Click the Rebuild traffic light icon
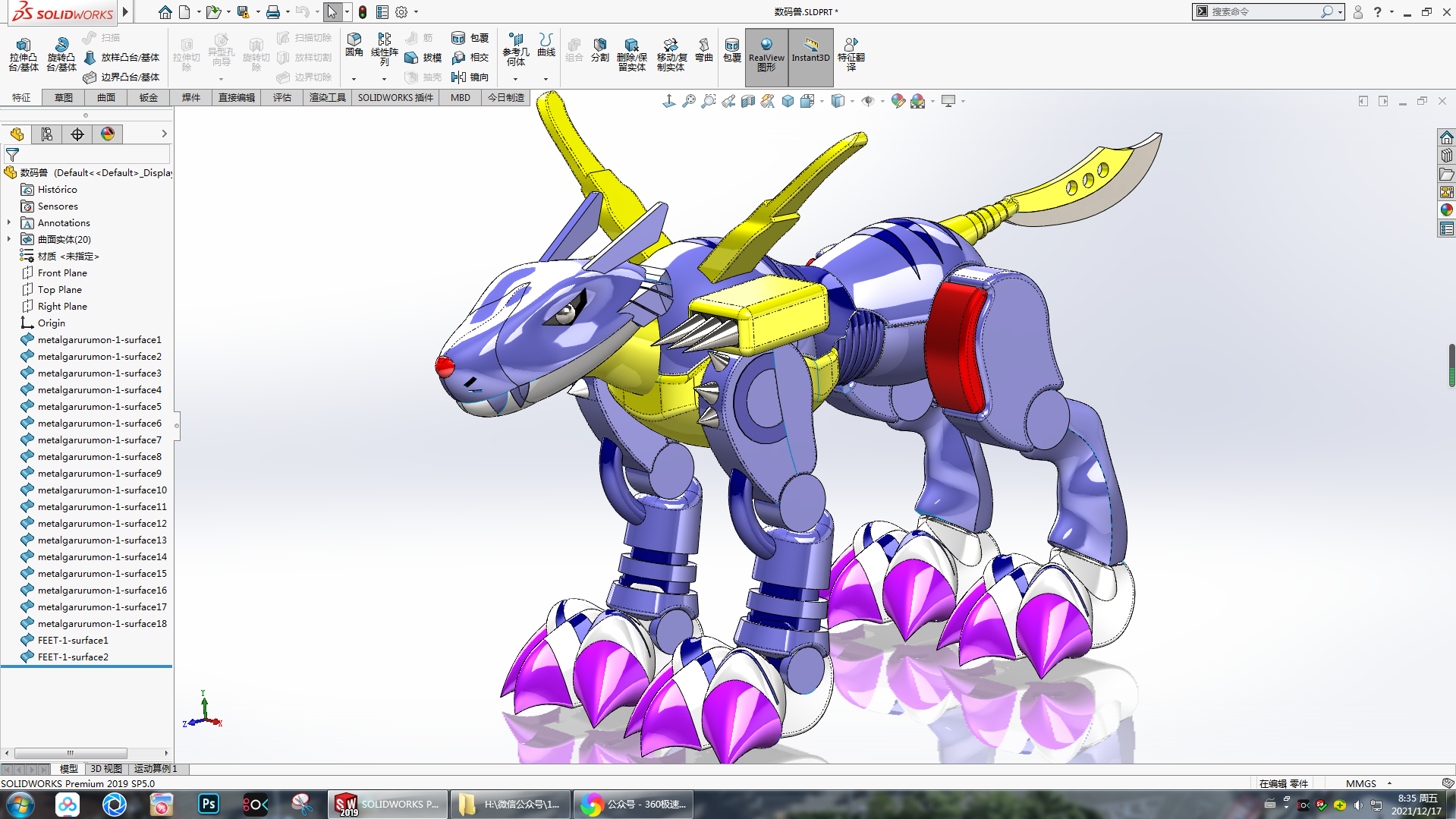Screen dimensions: 1456x819 [x=363, y=12]
